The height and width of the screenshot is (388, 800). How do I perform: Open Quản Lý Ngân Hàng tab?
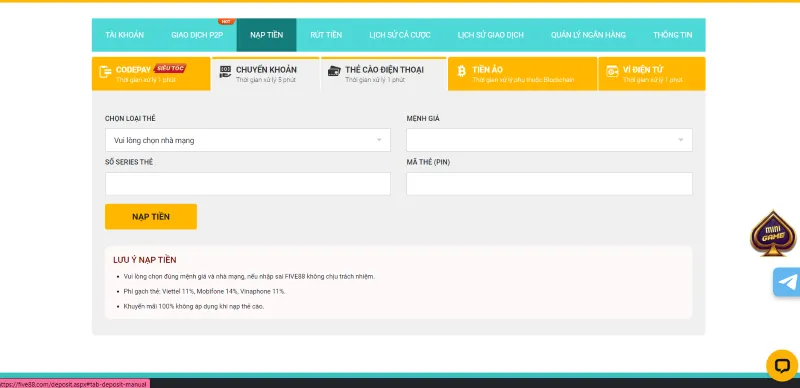tap(588, 35)
